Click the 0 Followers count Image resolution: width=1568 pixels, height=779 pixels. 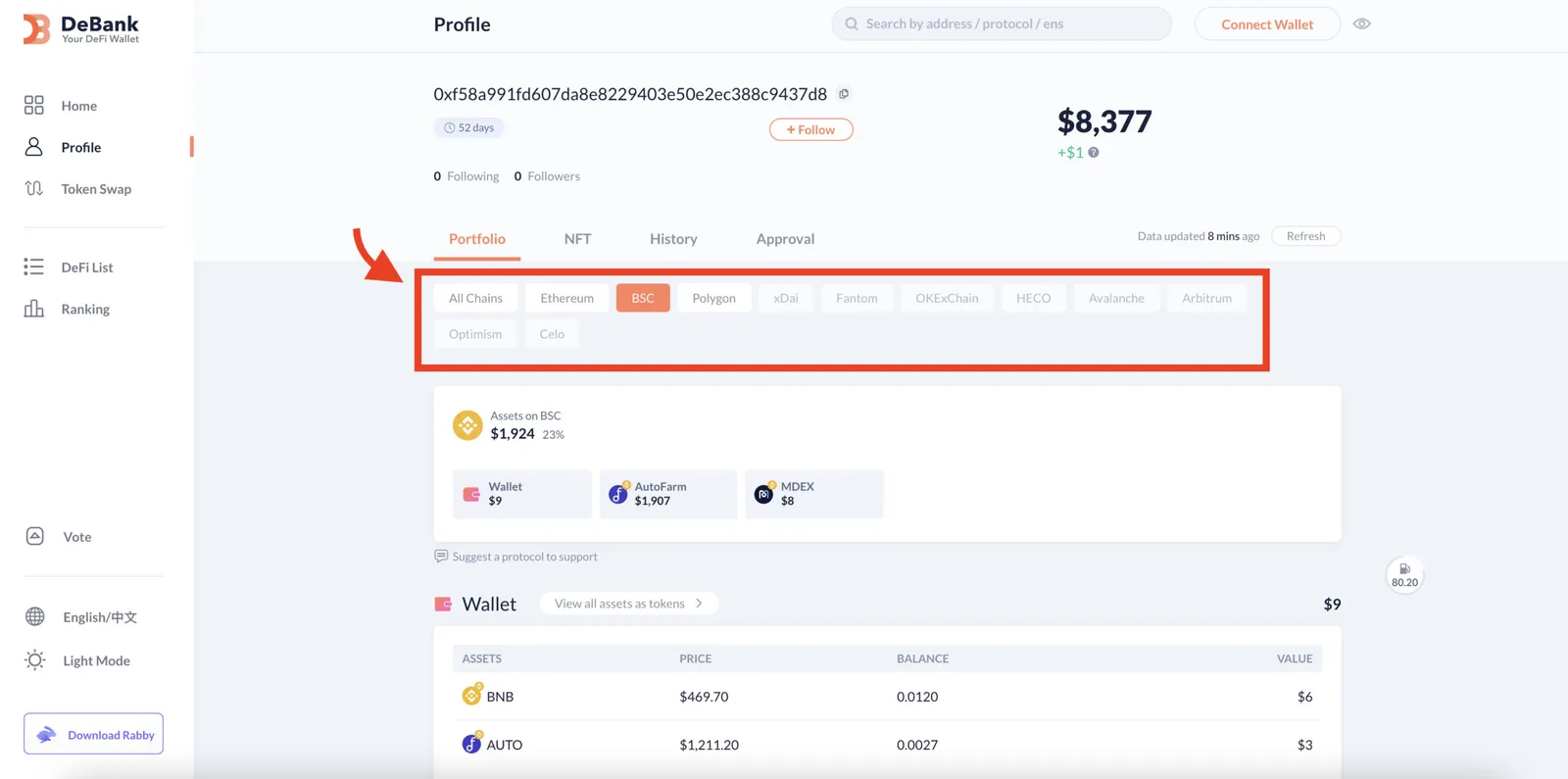(x=547, y=176)
